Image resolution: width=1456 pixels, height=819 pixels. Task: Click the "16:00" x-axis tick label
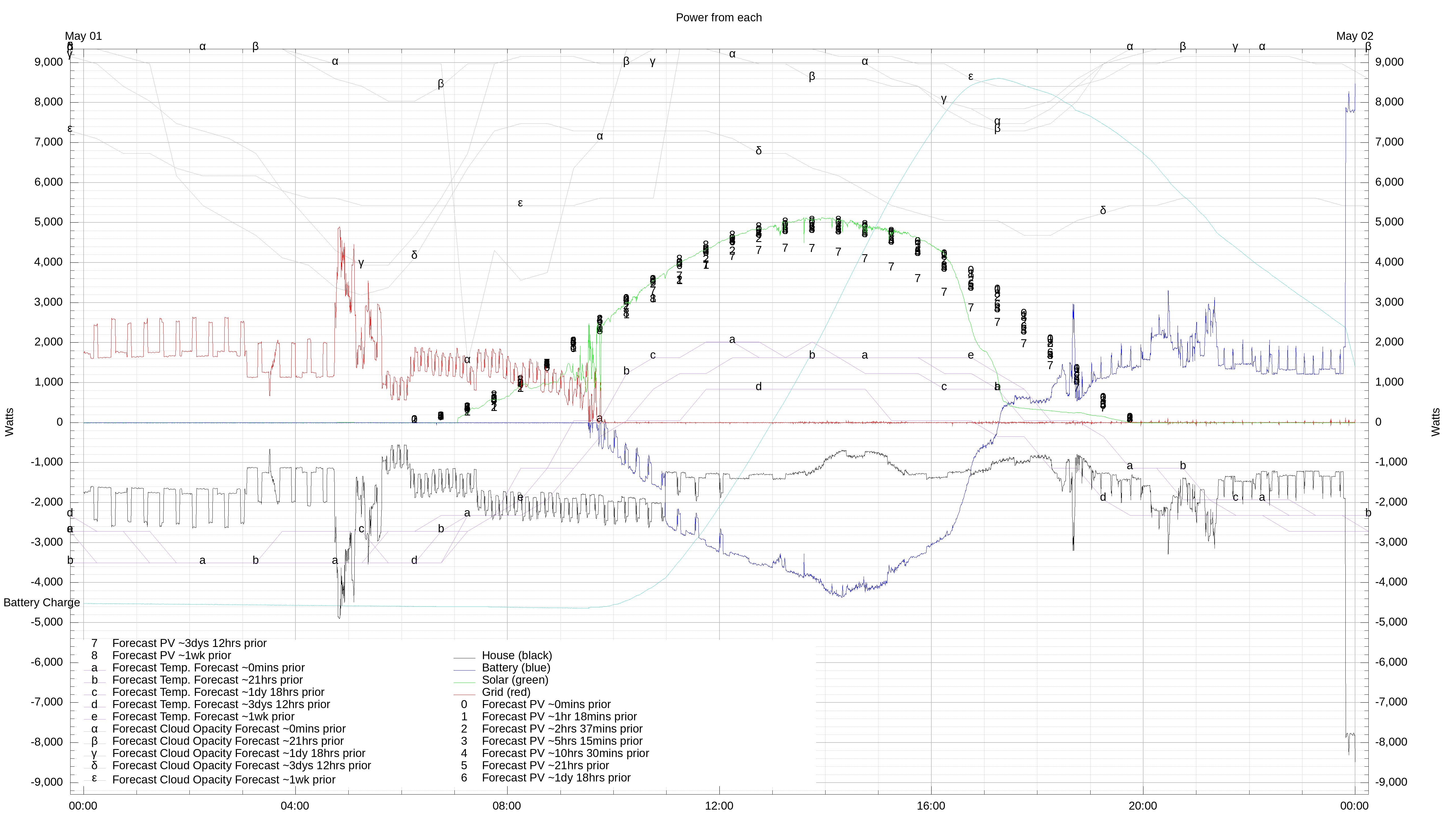click(x=931, y=806)
